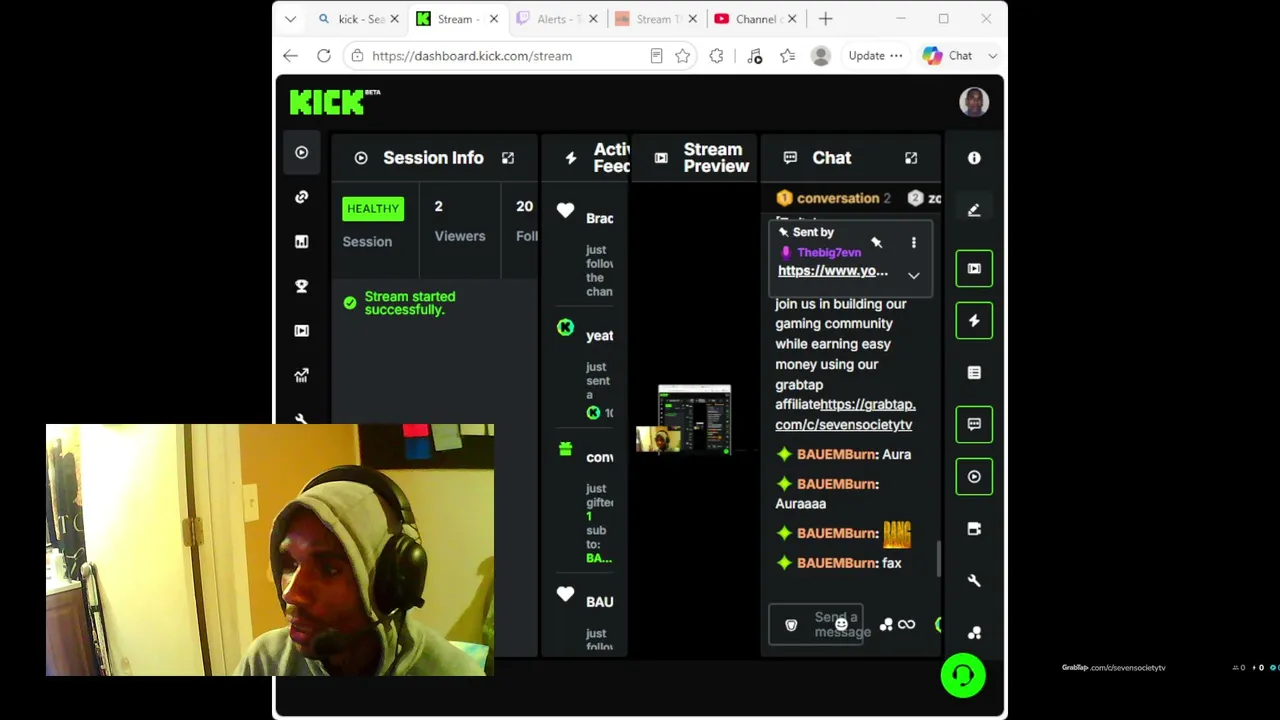Open the Copilot Chat button
The image size is (1280, 720).
948,56
